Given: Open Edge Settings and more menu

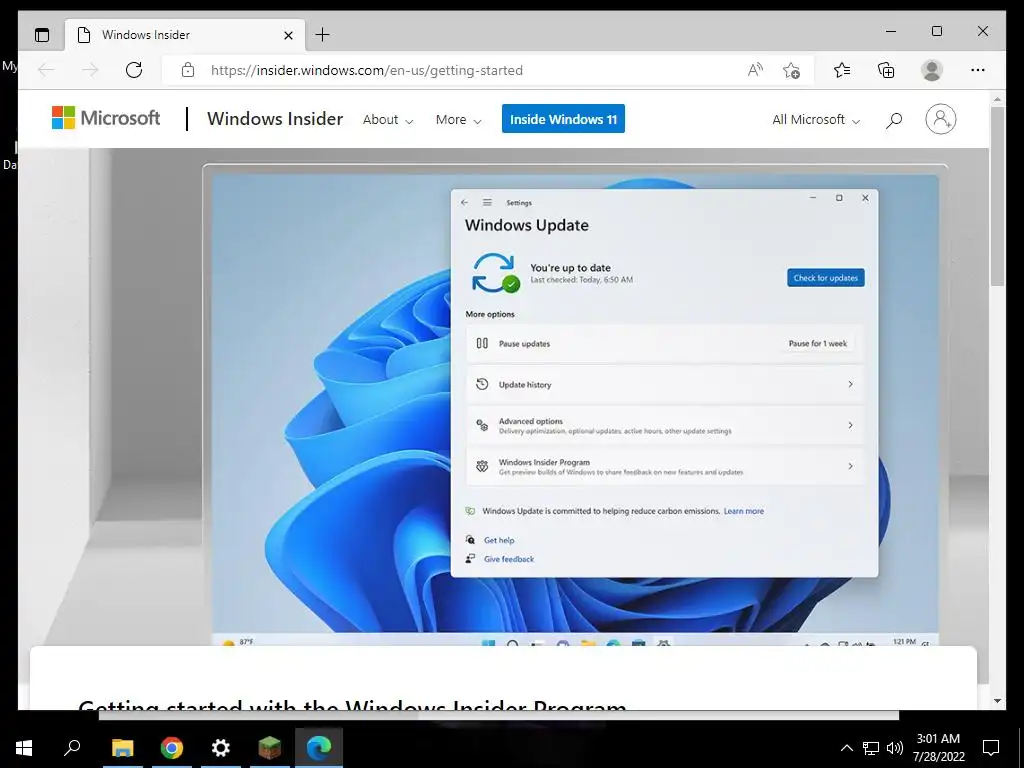Looking at the screenshot, I should pos(978,70).
